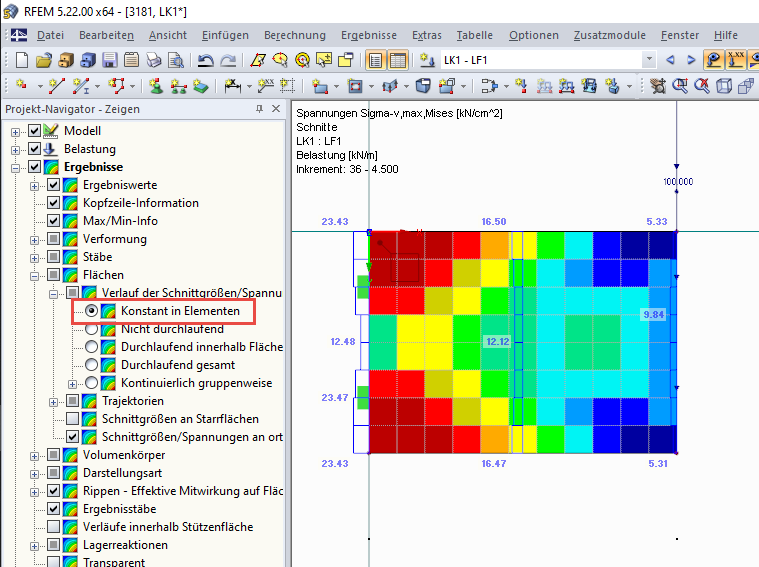Click the new surface support icon
759x567 pixels.
[x=201, y=86]
